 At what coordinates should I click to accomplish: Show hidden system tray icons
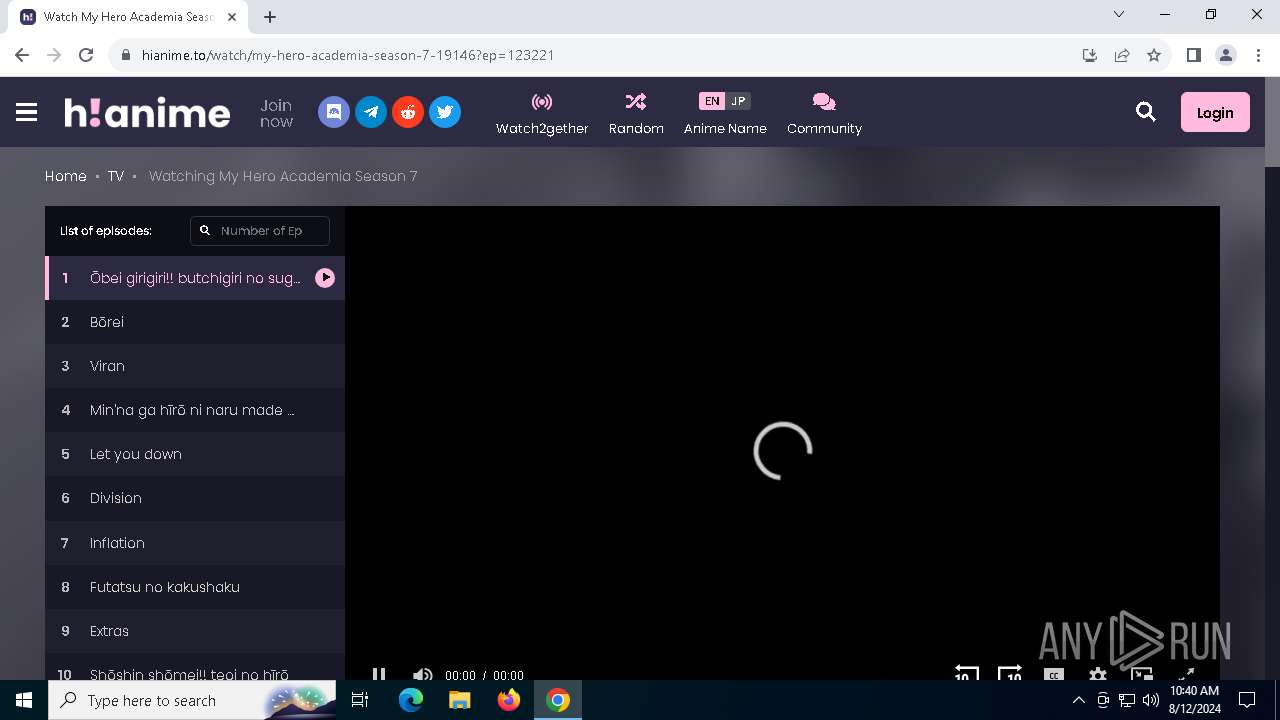tap(1078, 700)
